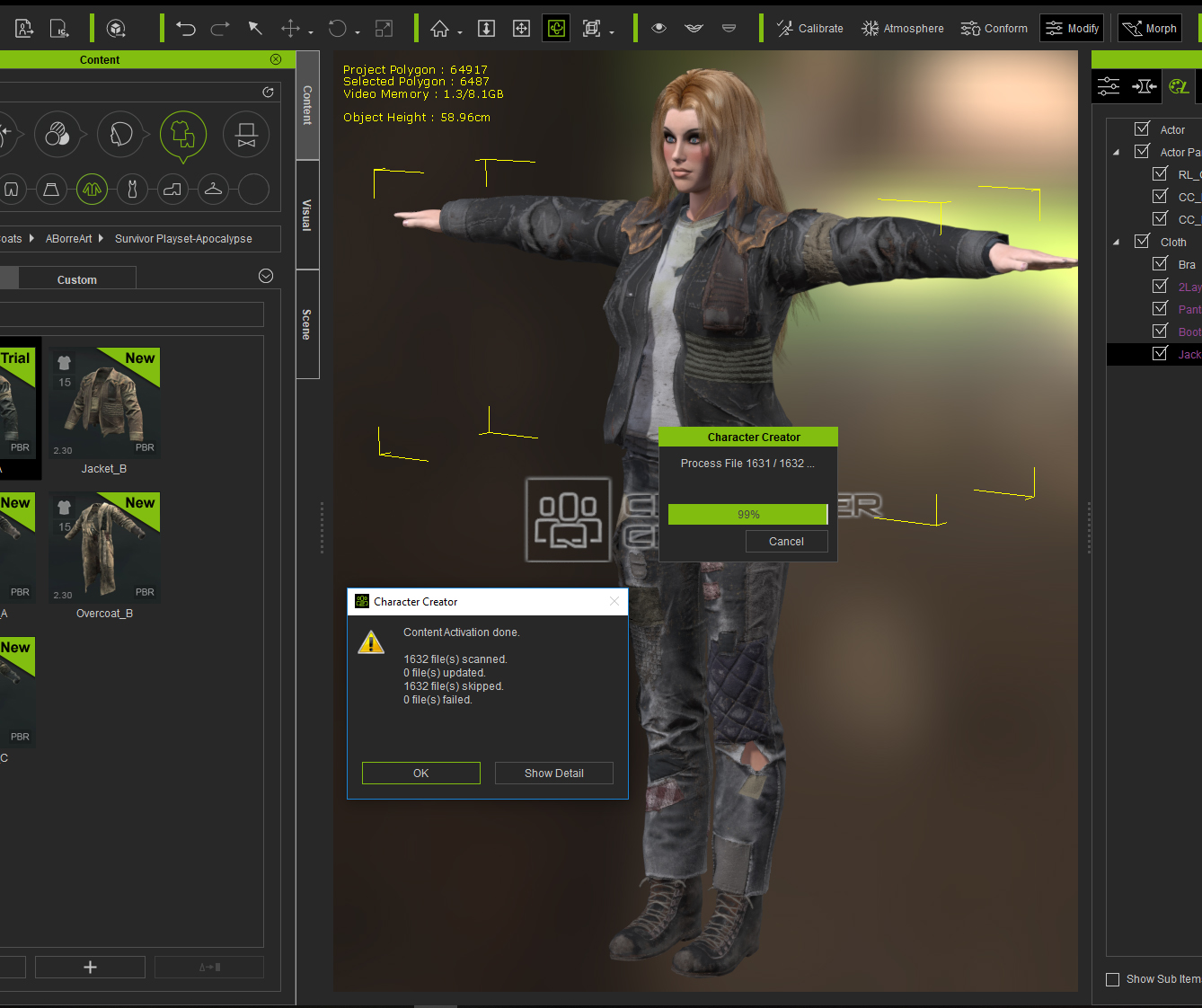This screenshot has height=1008, width=1202.
Task: Uncheck the Actor Parts checkbox
Action: [x=1142, y=151]
